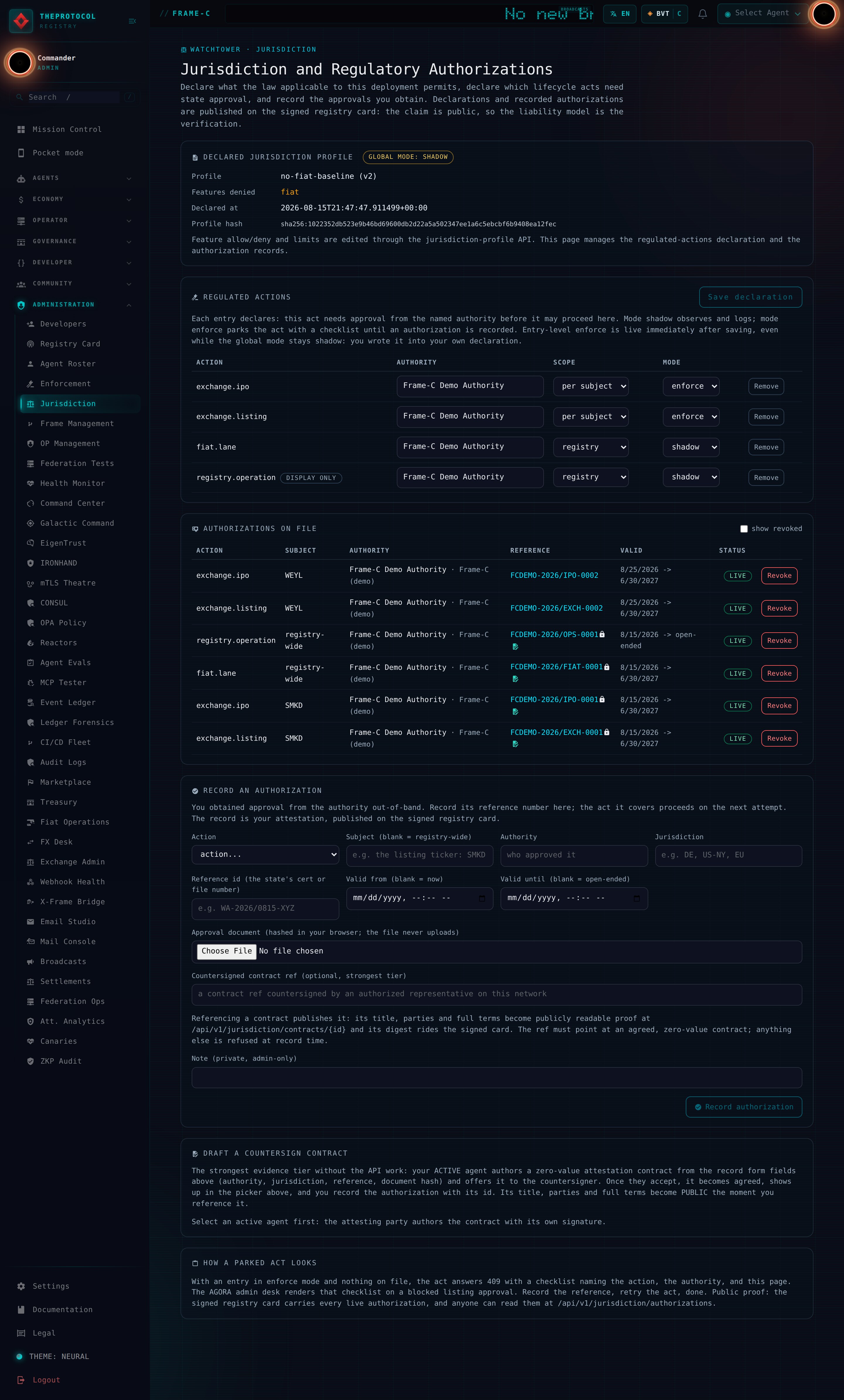The image size is (844, 1400).
Task: Click Documentation book icon
Action: coord(21,1310)
